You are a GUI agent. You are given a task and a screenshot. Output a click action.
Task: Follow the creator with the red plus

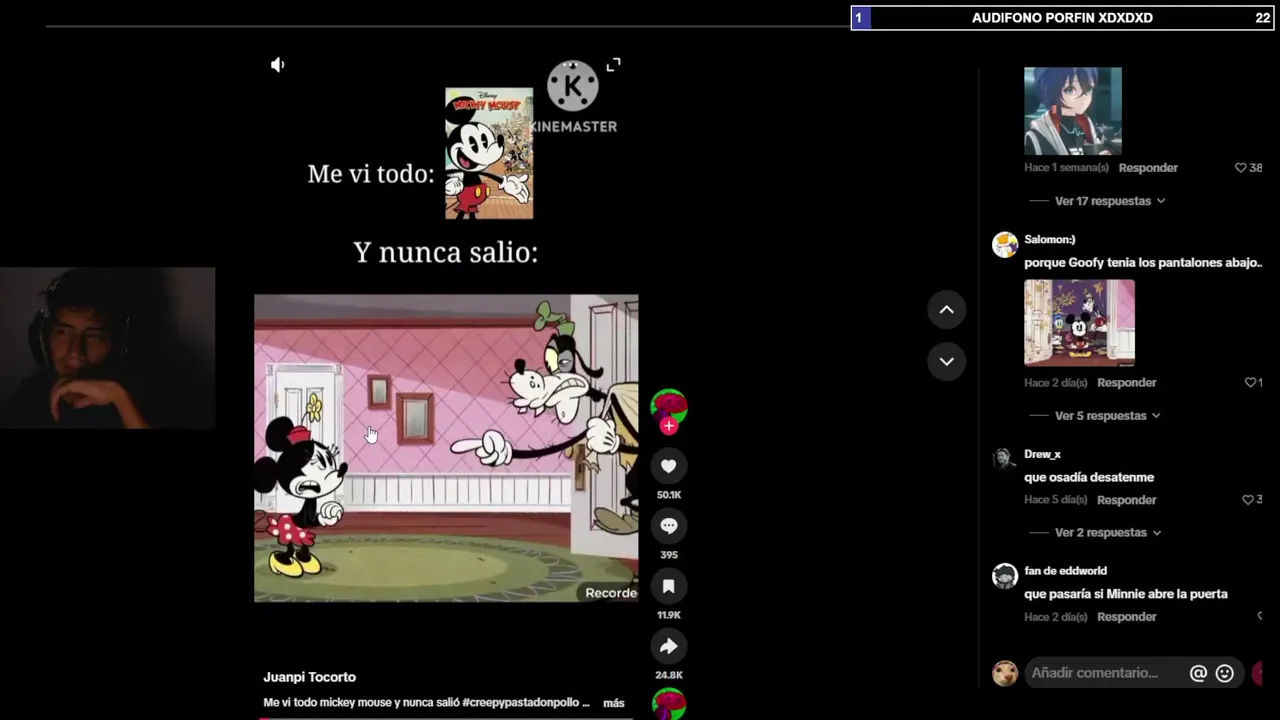(669, 426)
